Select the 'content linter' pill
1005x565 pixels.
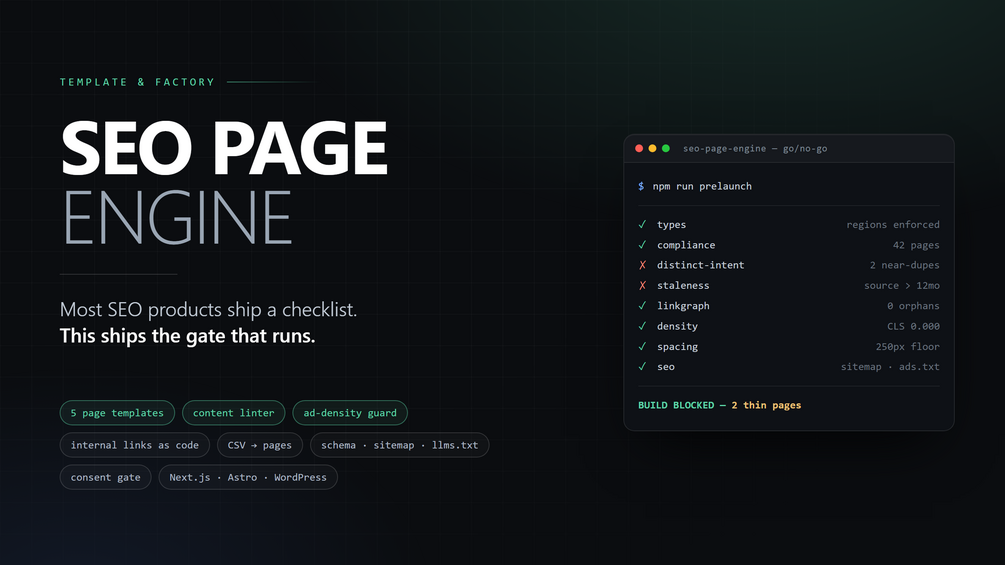(233, 413)
